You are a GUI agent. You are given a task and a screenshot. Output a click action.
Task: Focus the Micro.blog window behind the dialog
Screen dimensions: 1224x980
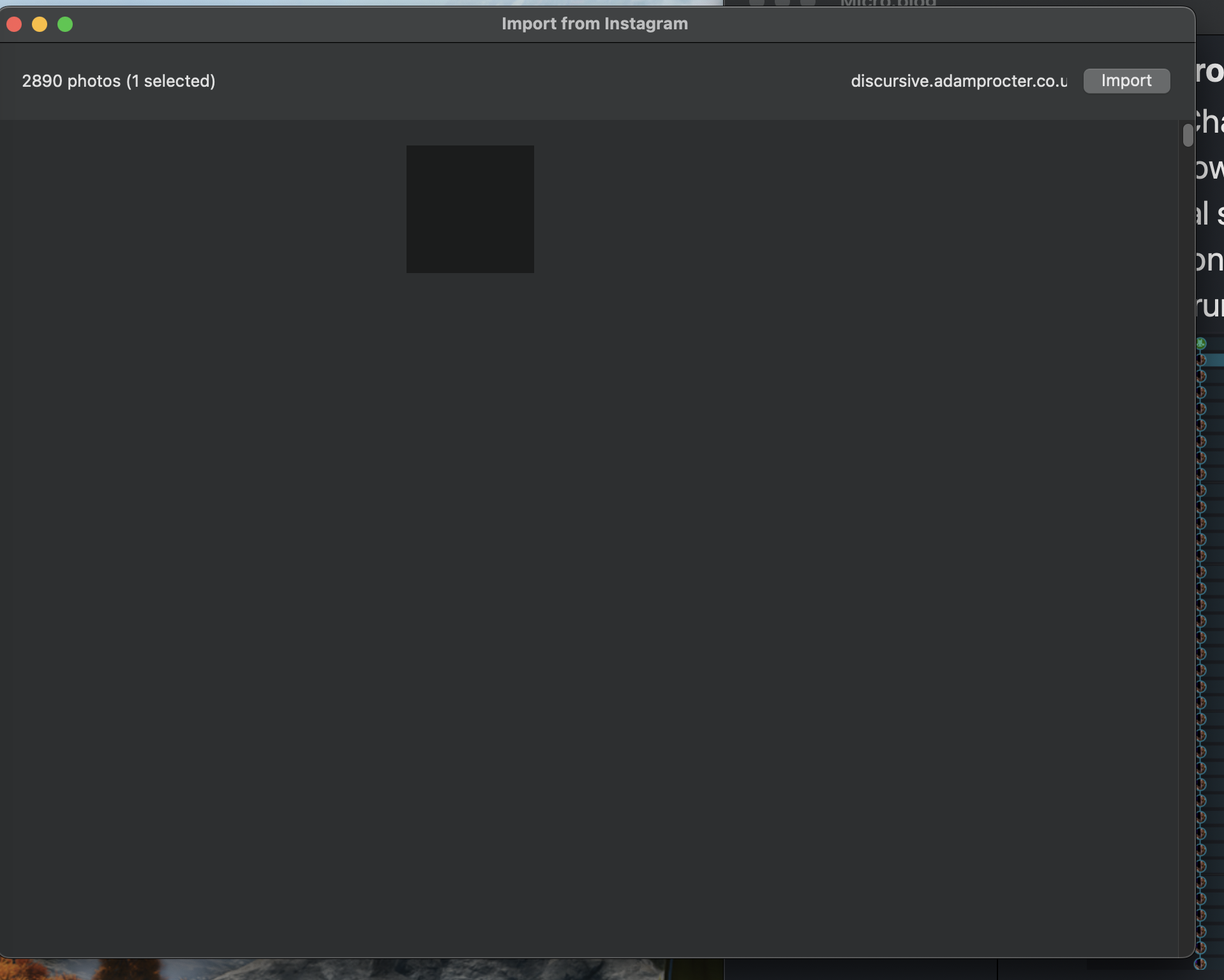[888, 3]
